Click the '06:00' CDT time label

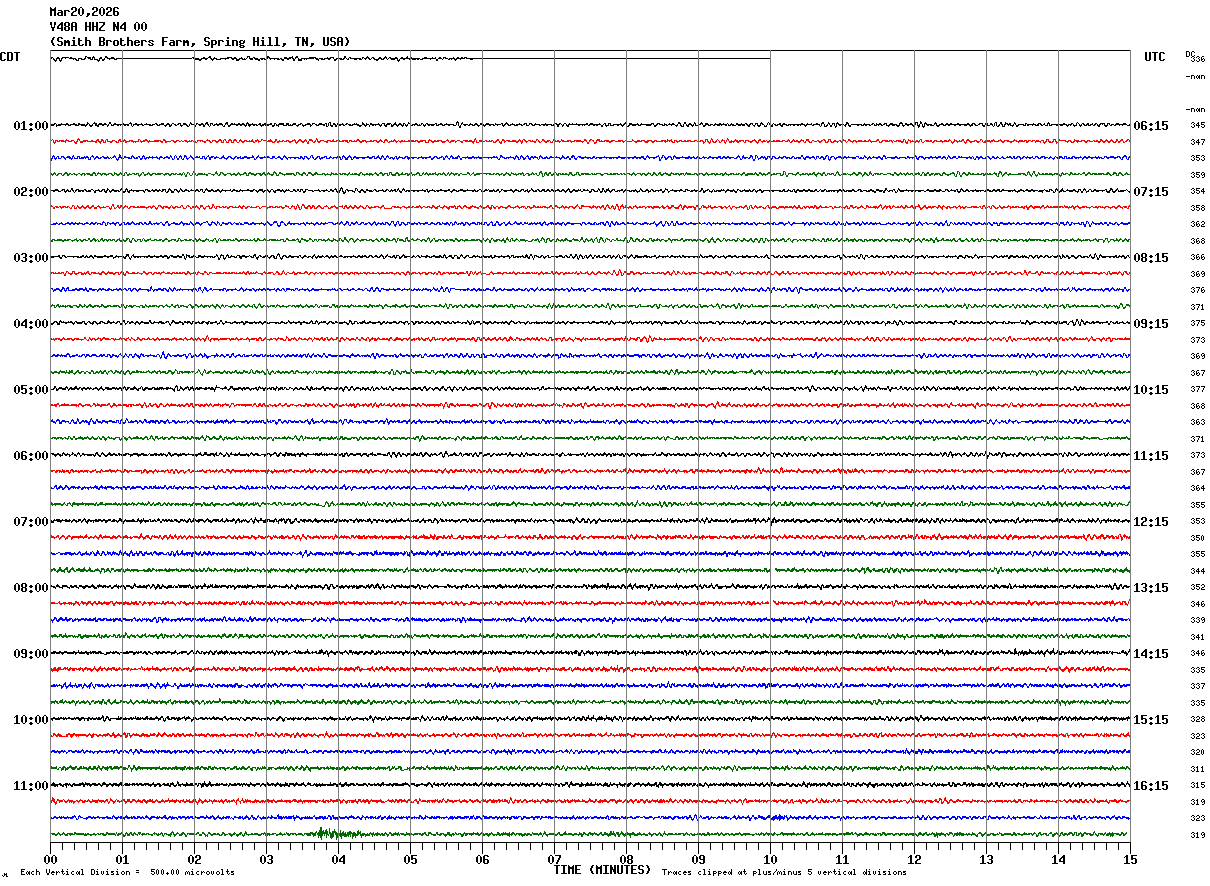click(x=31, y=456)
